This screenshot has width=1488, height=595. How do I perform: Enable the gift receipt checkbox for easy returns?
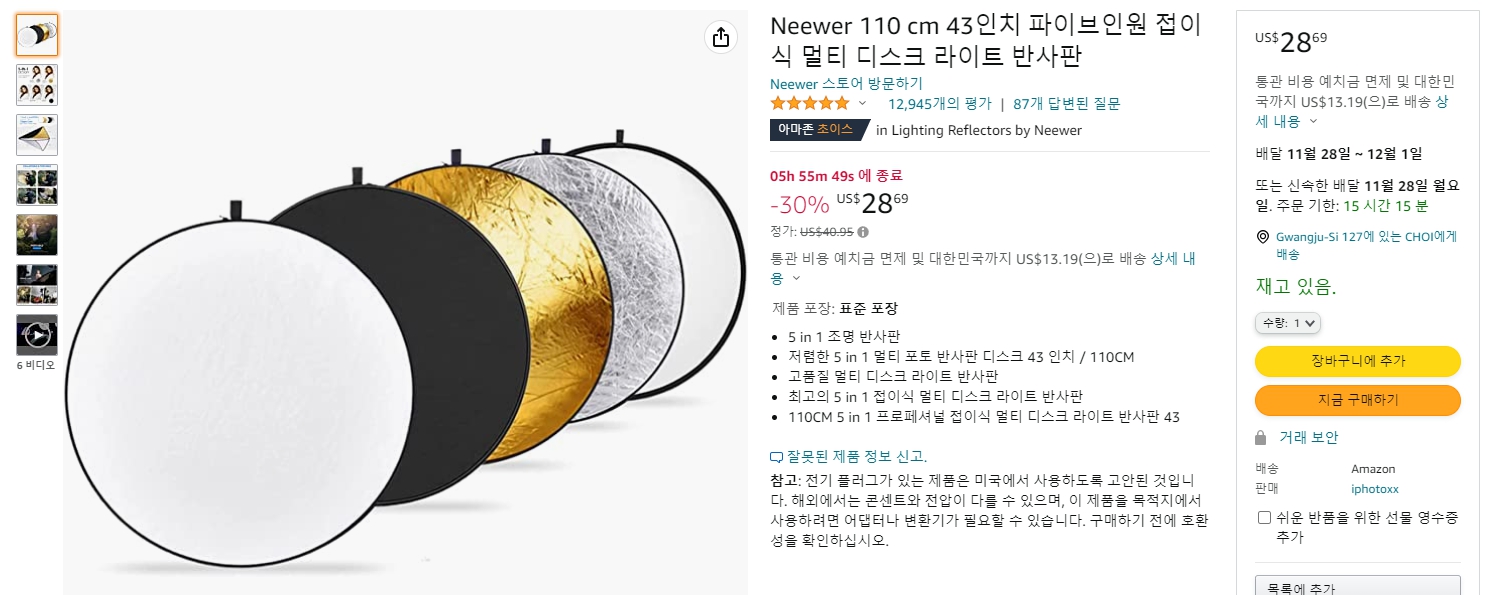click(x=1263, y=516)
